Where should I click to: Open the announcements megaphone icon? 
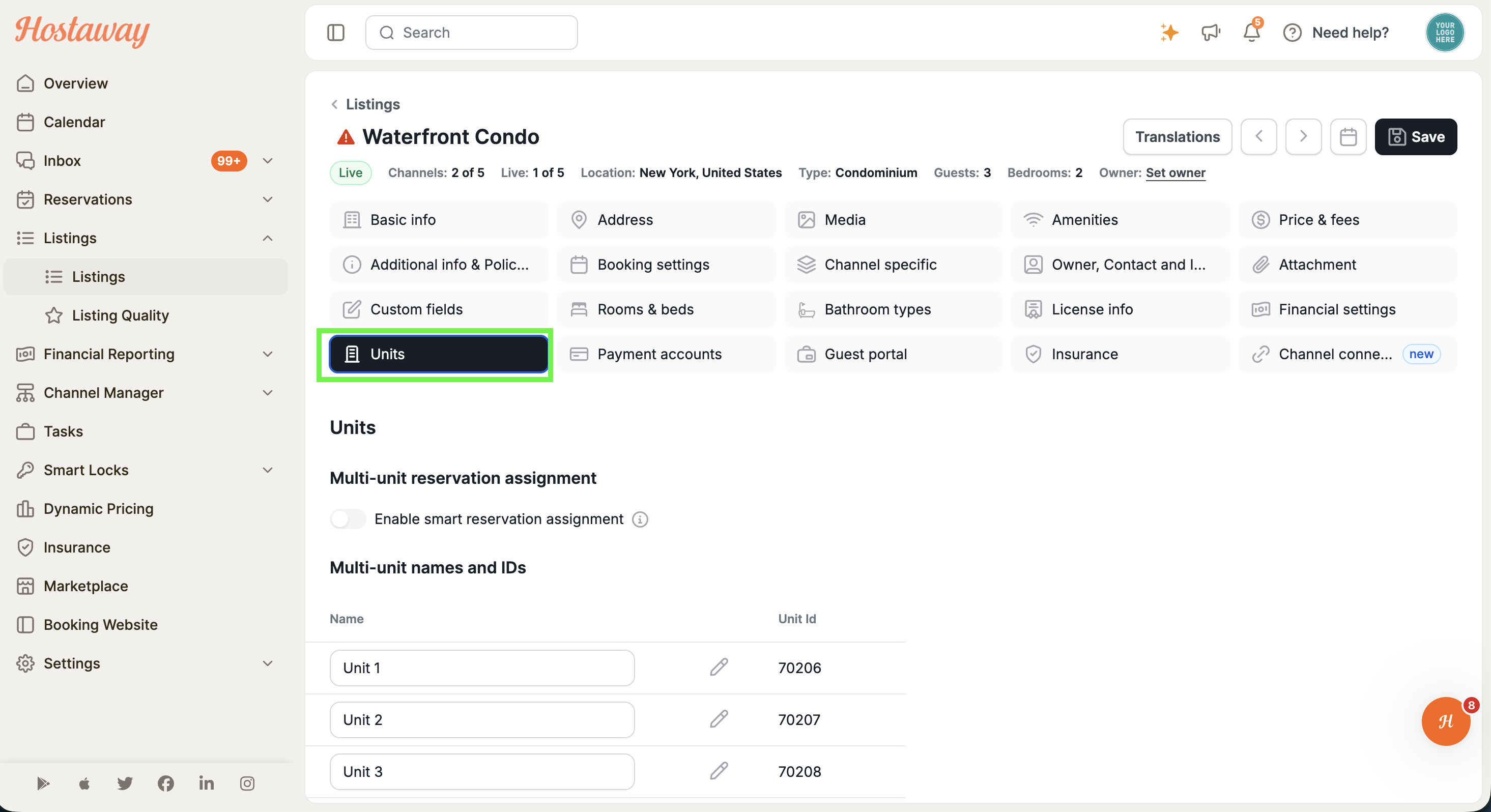tap(1210, 33)
